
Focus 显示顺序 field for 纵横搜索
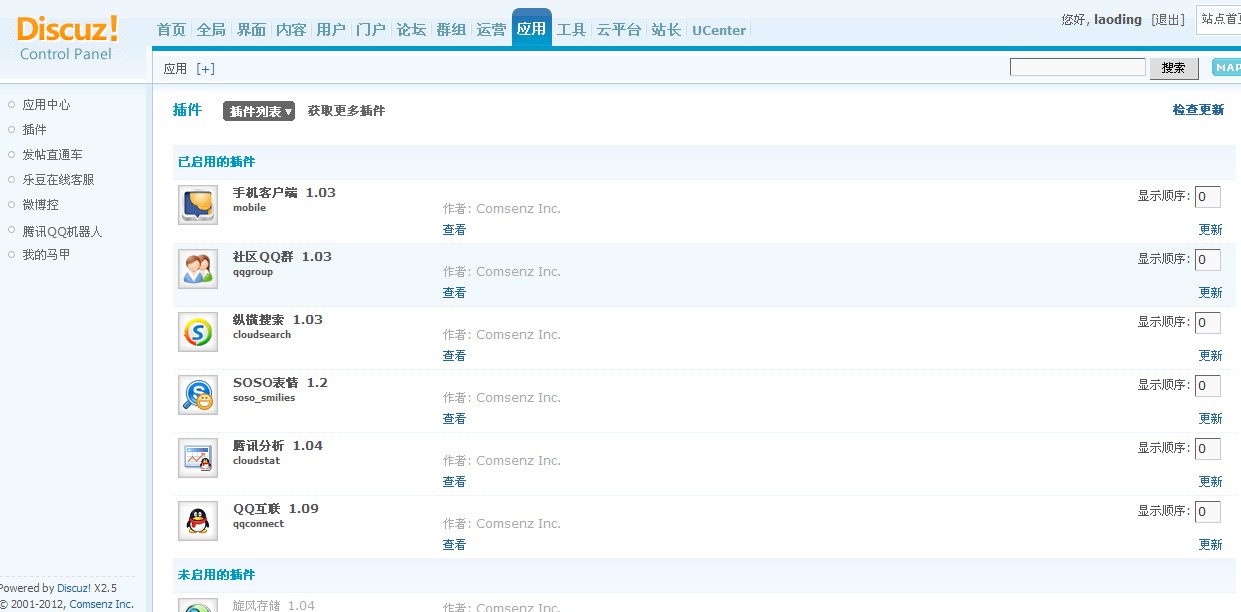pos(1208,323)
